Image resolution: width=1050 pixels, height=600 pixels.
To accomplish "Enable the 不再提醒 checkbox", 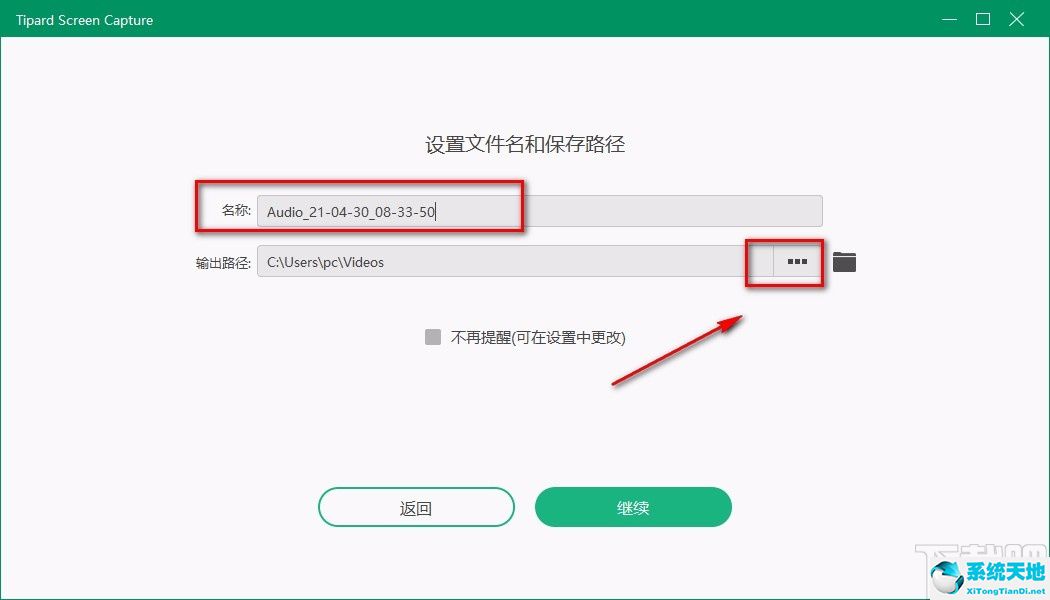I will pyautogui.click(x=432, y=338).
